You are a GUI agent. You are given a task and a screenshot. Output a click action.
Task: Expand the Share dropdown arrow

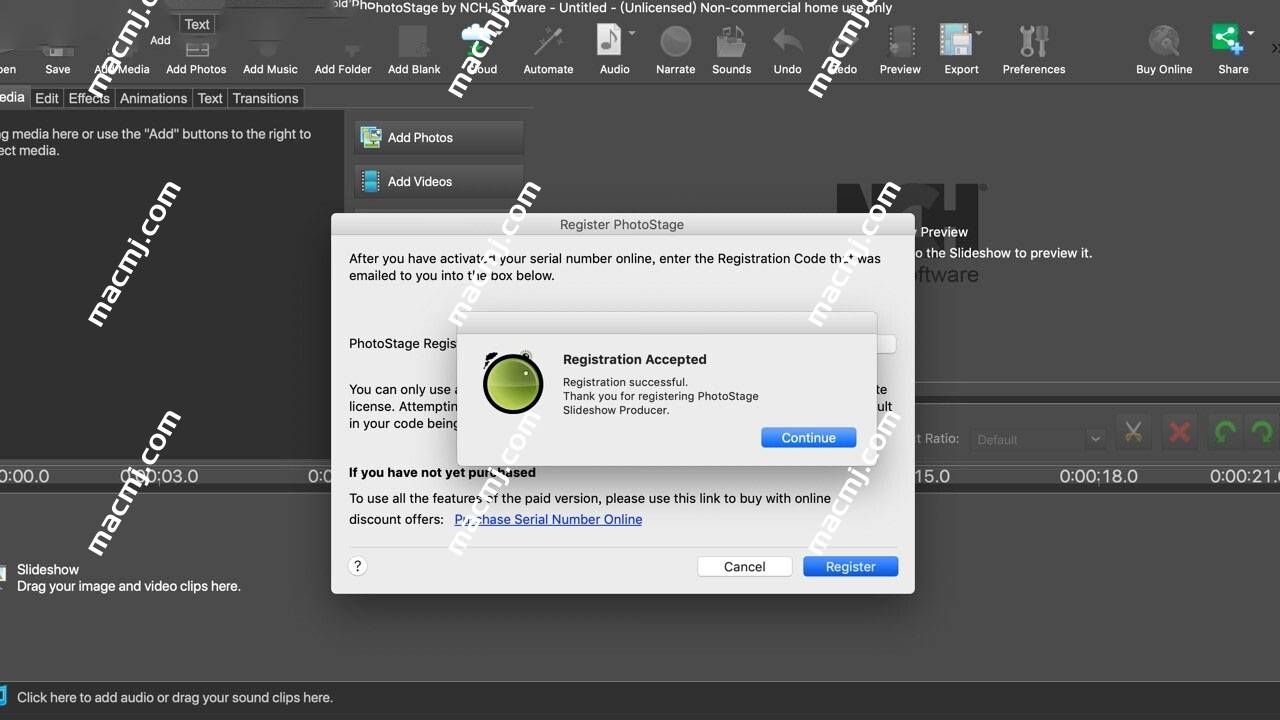coord(1250,33)
